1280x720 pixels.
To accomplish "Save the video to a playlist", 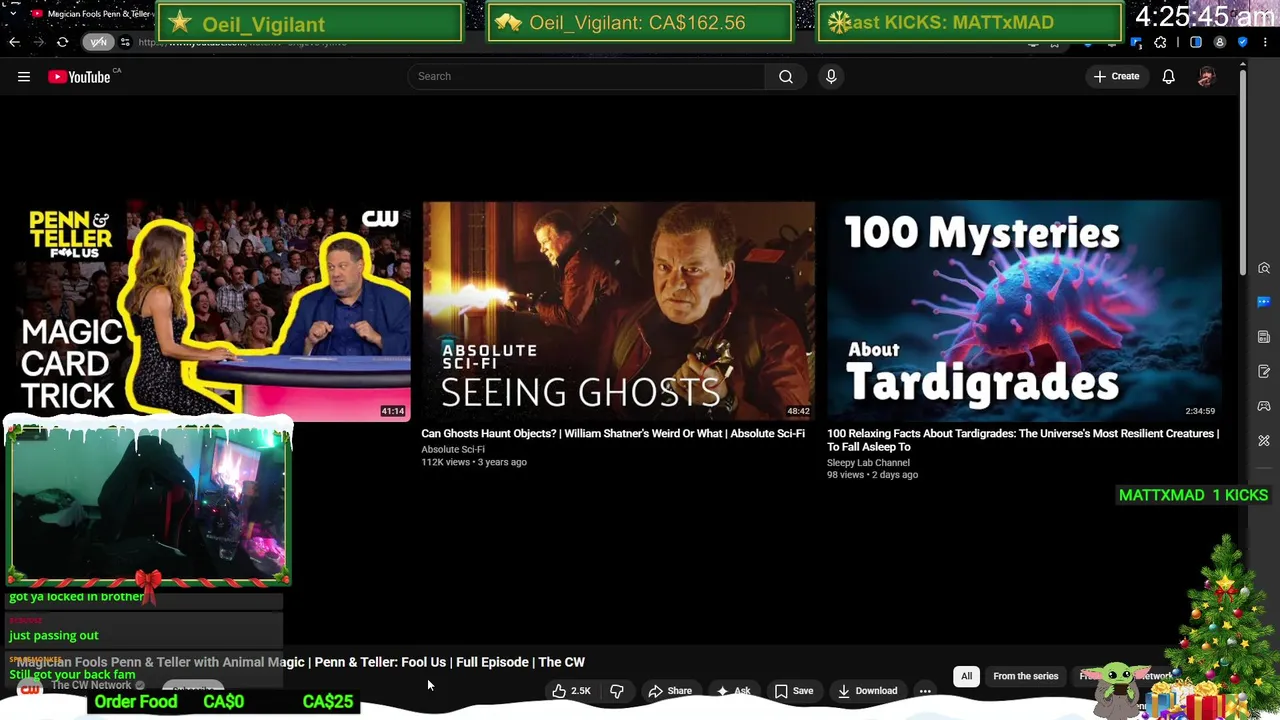I will [793, 691].
